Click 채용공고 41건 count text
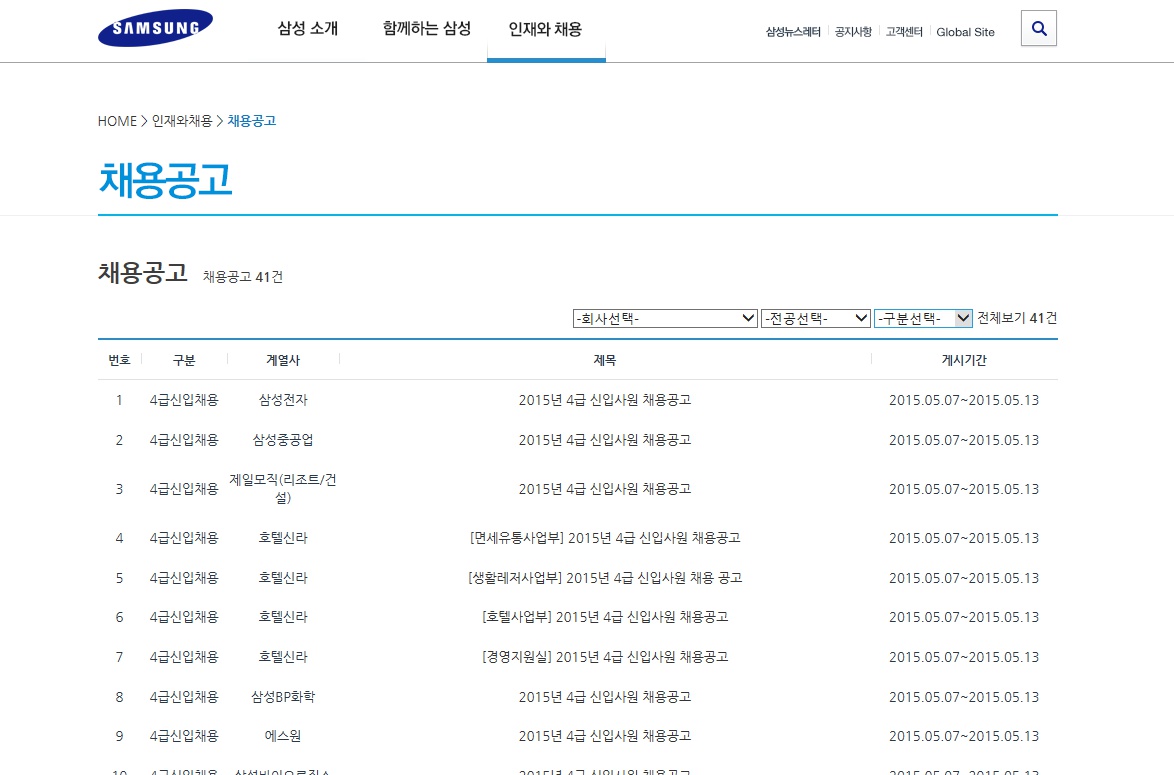1174x775 pixels. click(x=243, y=277)
